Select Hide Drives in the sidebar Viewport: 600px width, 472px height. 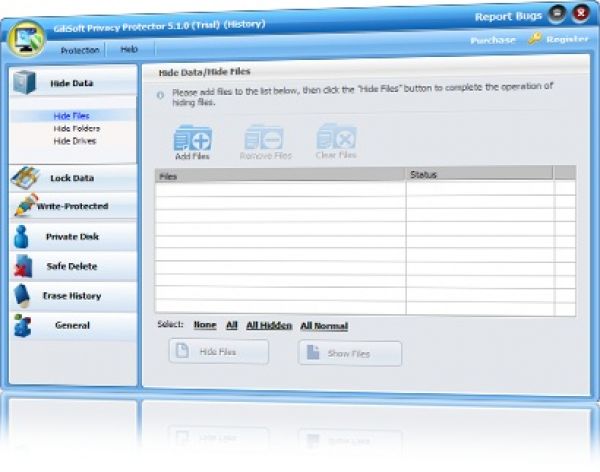pos(75,141)
